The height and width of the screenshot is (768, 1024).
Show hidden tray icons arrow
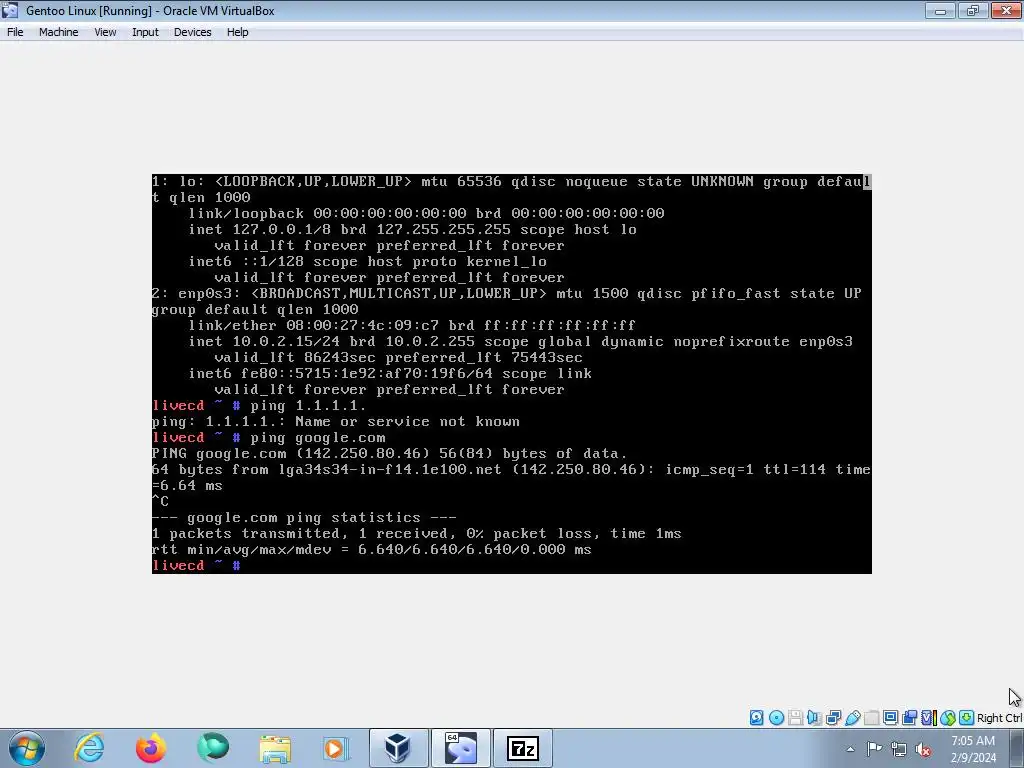tap(850, 749)
